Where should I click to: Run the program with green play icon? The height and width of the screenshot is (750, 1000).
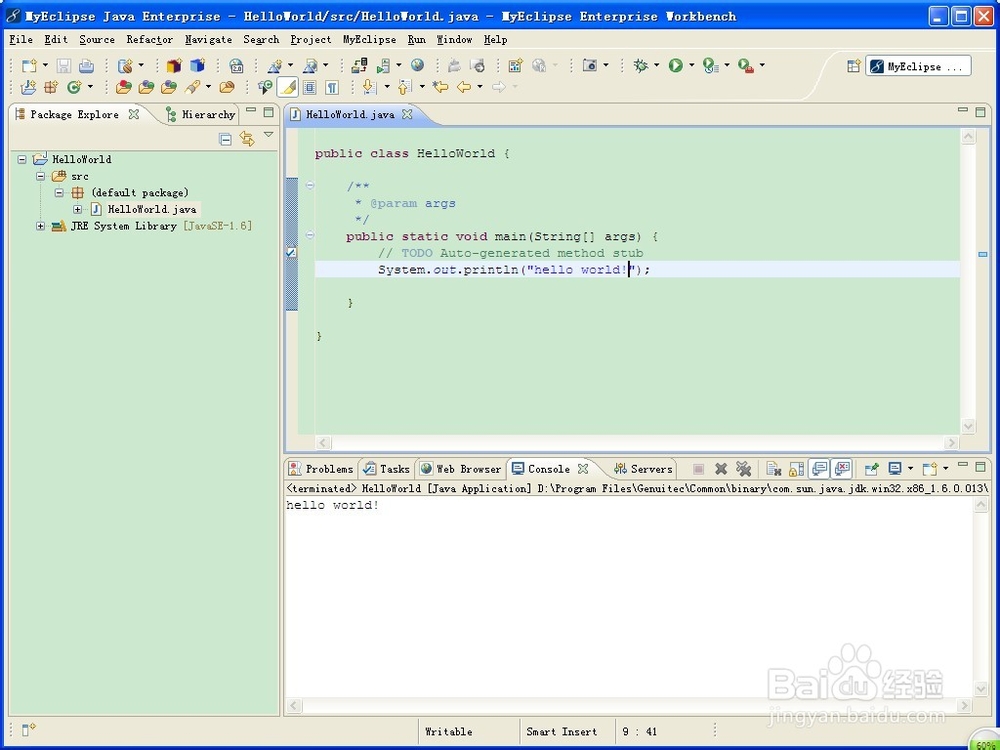tap(675, 65)
